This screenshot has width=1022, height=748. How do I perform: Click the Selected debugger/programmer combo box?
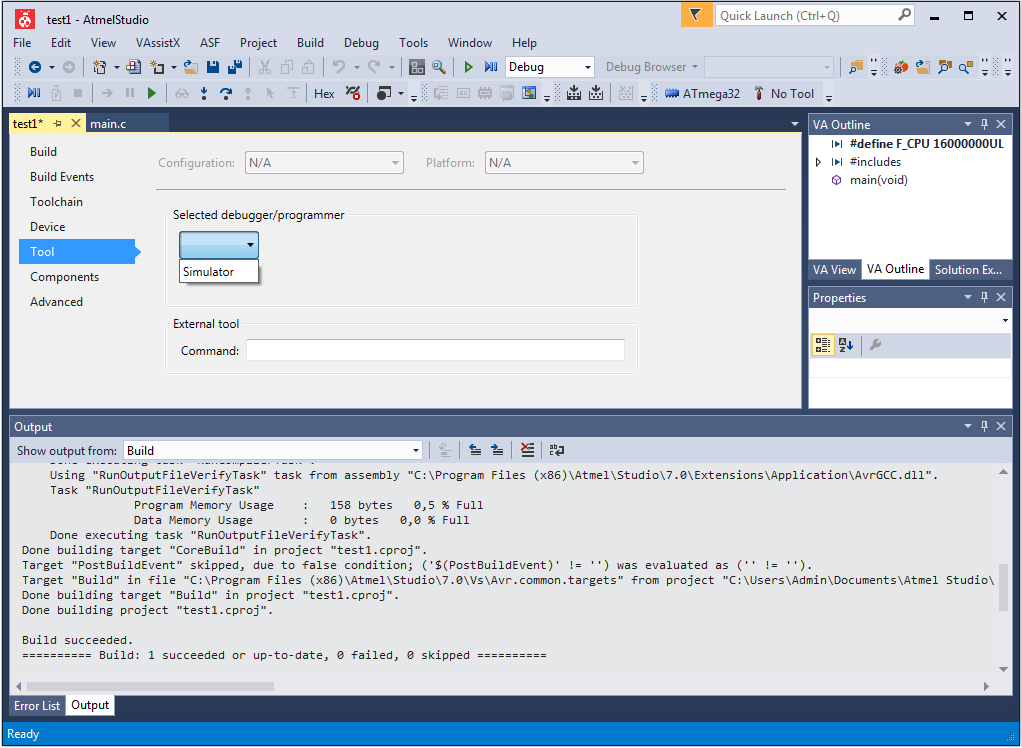(x=219, y=245)
